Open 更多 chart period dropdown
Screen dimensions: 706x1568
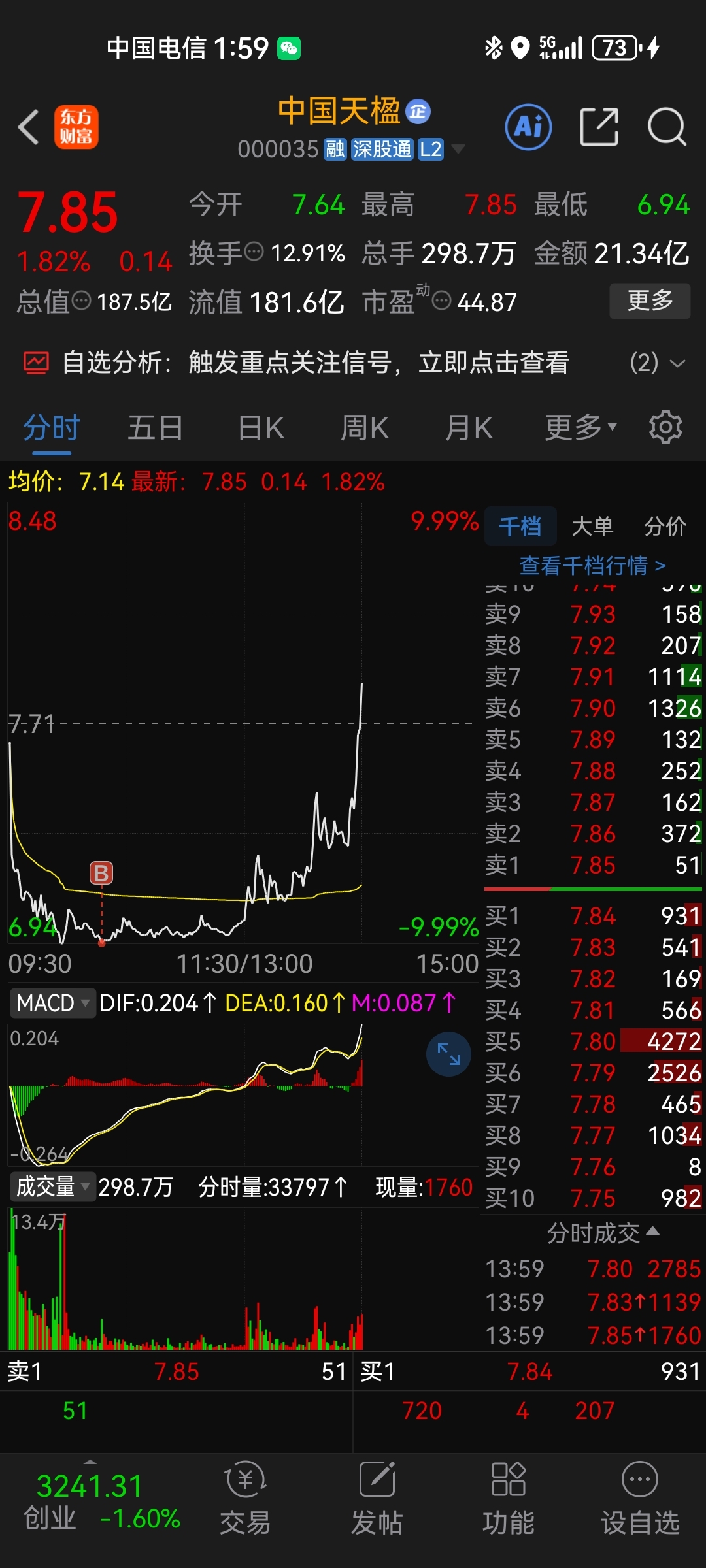point(581,427)
